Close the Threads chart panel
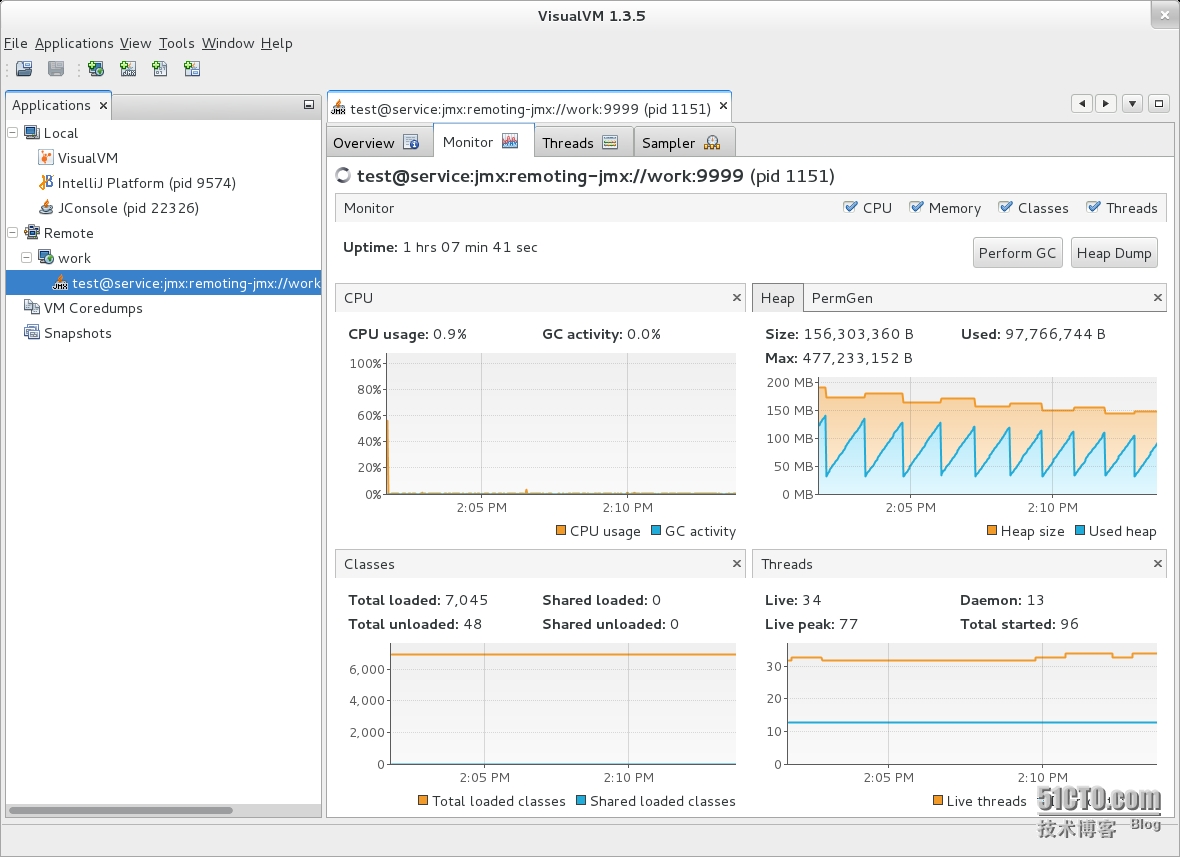This screenshot has height=857, width=1180. (x=1157, y=564)
